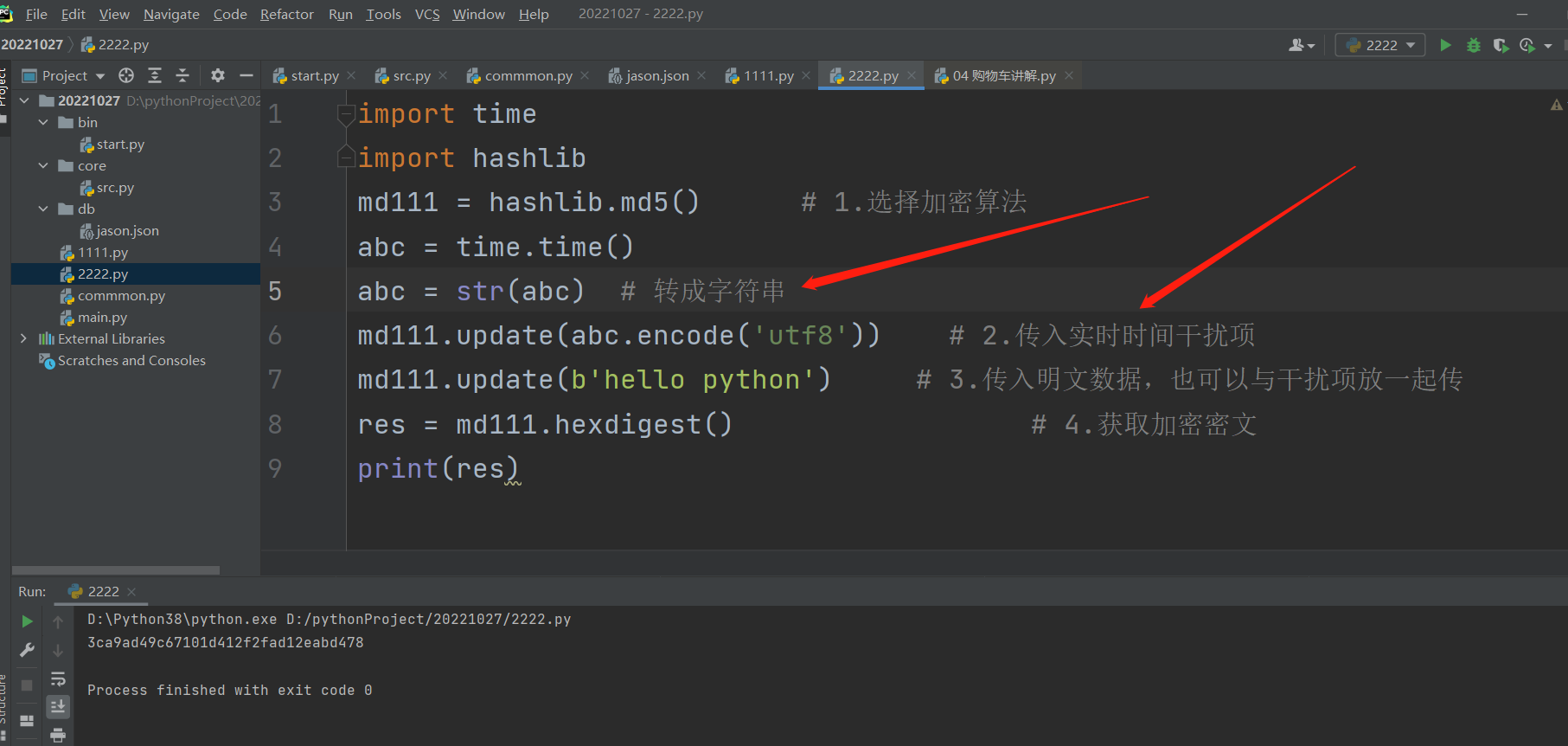Viewport: 1568px width, 746px height.
Task: Open the VCS menu
Action: 427,14
